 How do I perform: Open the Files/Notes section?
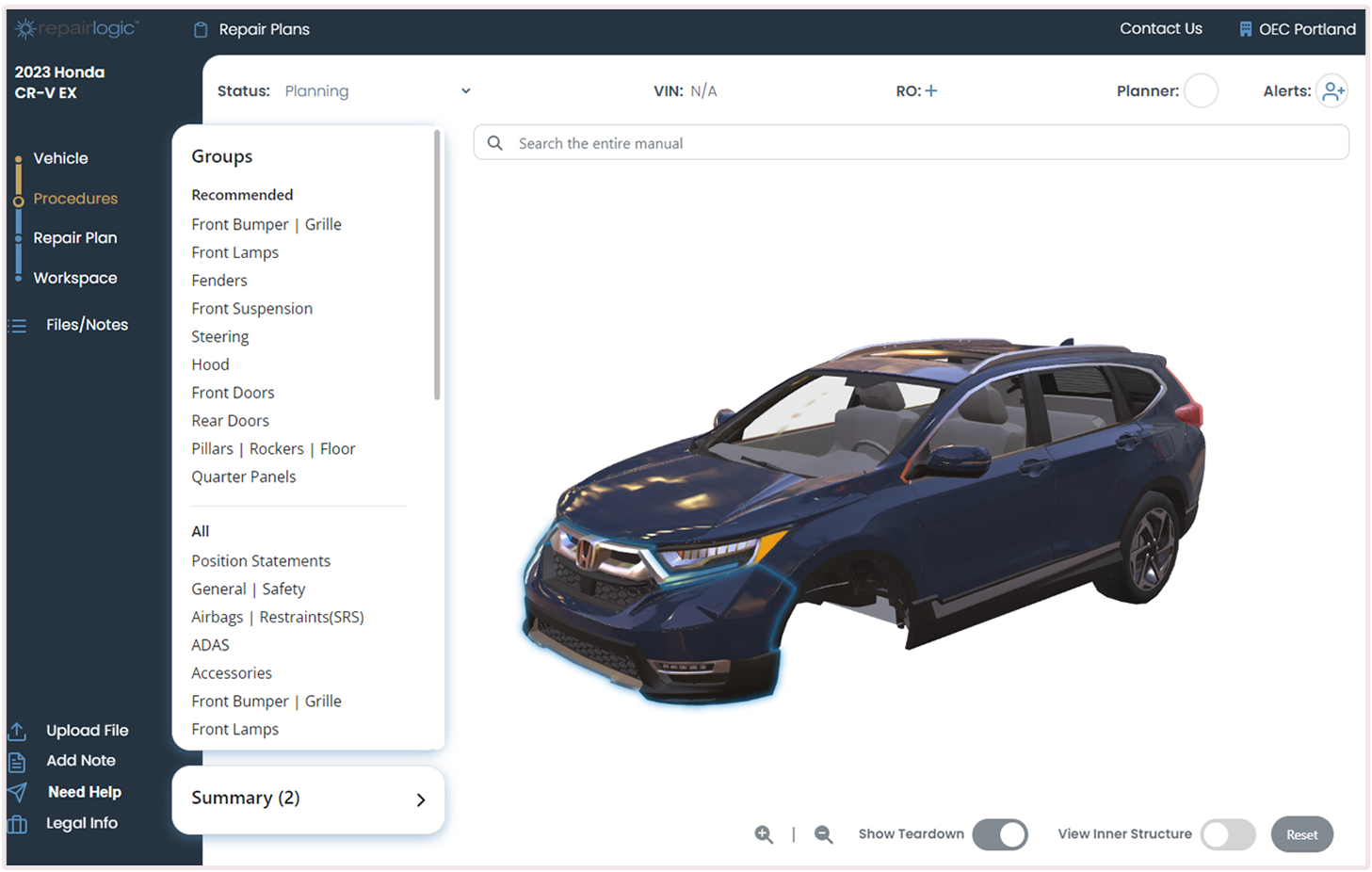pos(87,325)
